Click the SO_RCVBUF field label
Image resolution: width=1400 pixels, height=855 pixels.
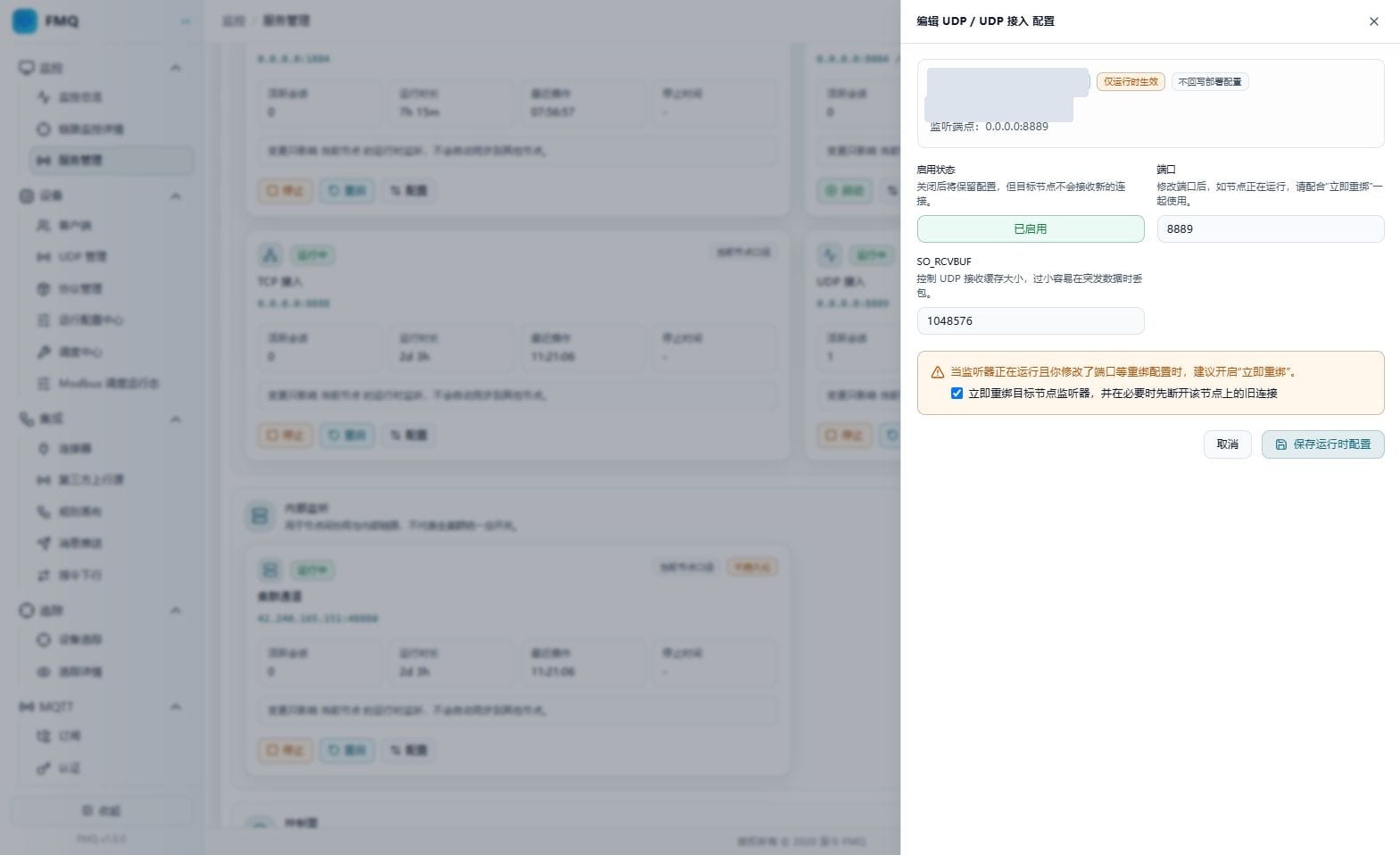[944, 261]
